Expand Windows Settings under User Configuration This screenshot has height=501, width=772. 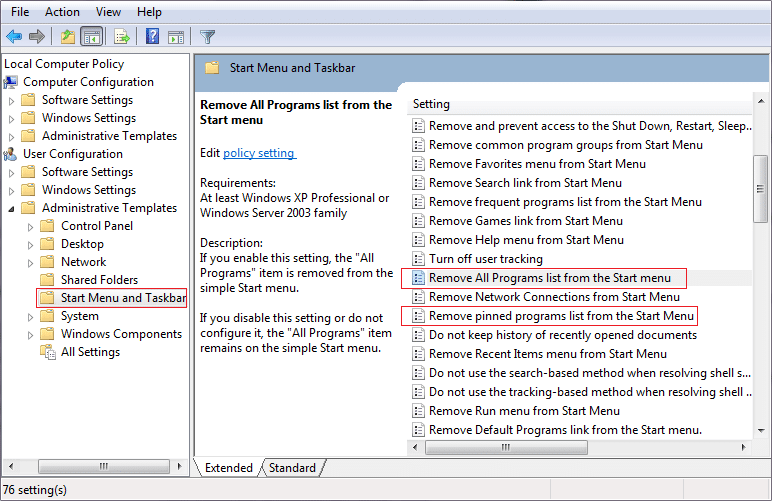point(11,191)
